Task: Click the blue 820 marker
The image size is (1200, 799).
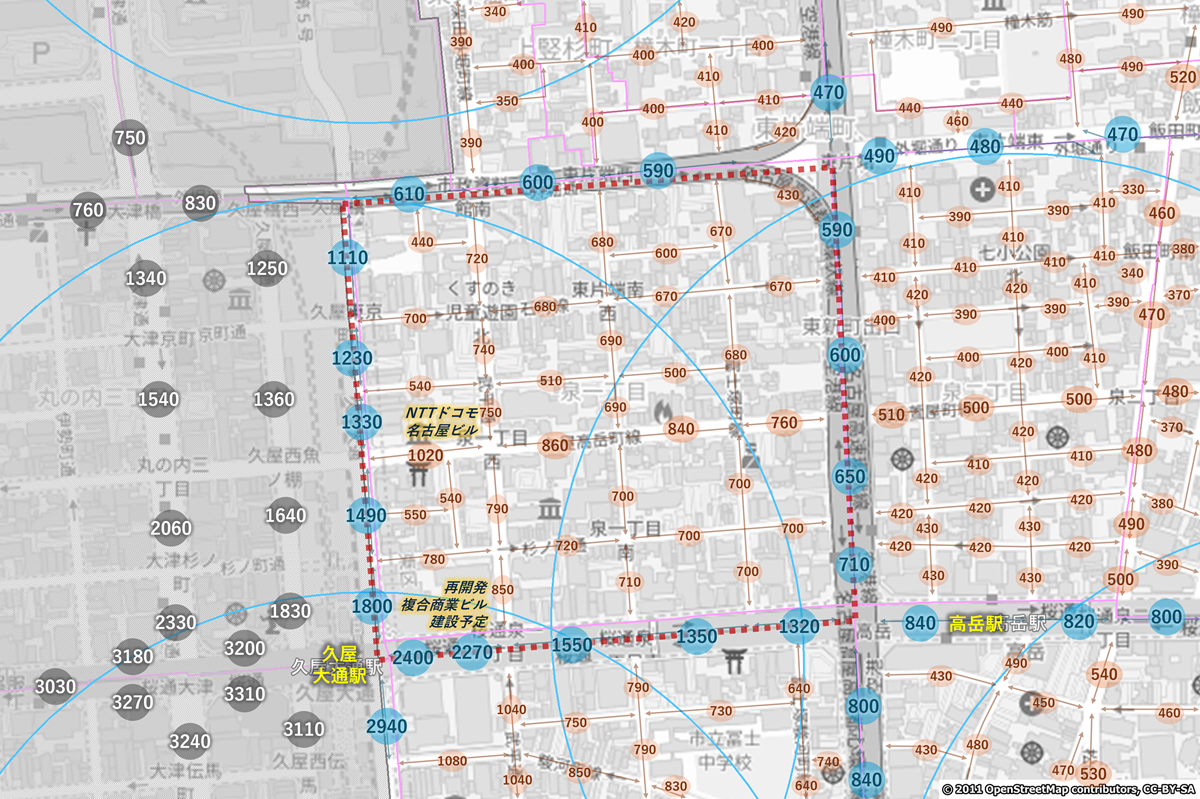Action: [1079, 622]
